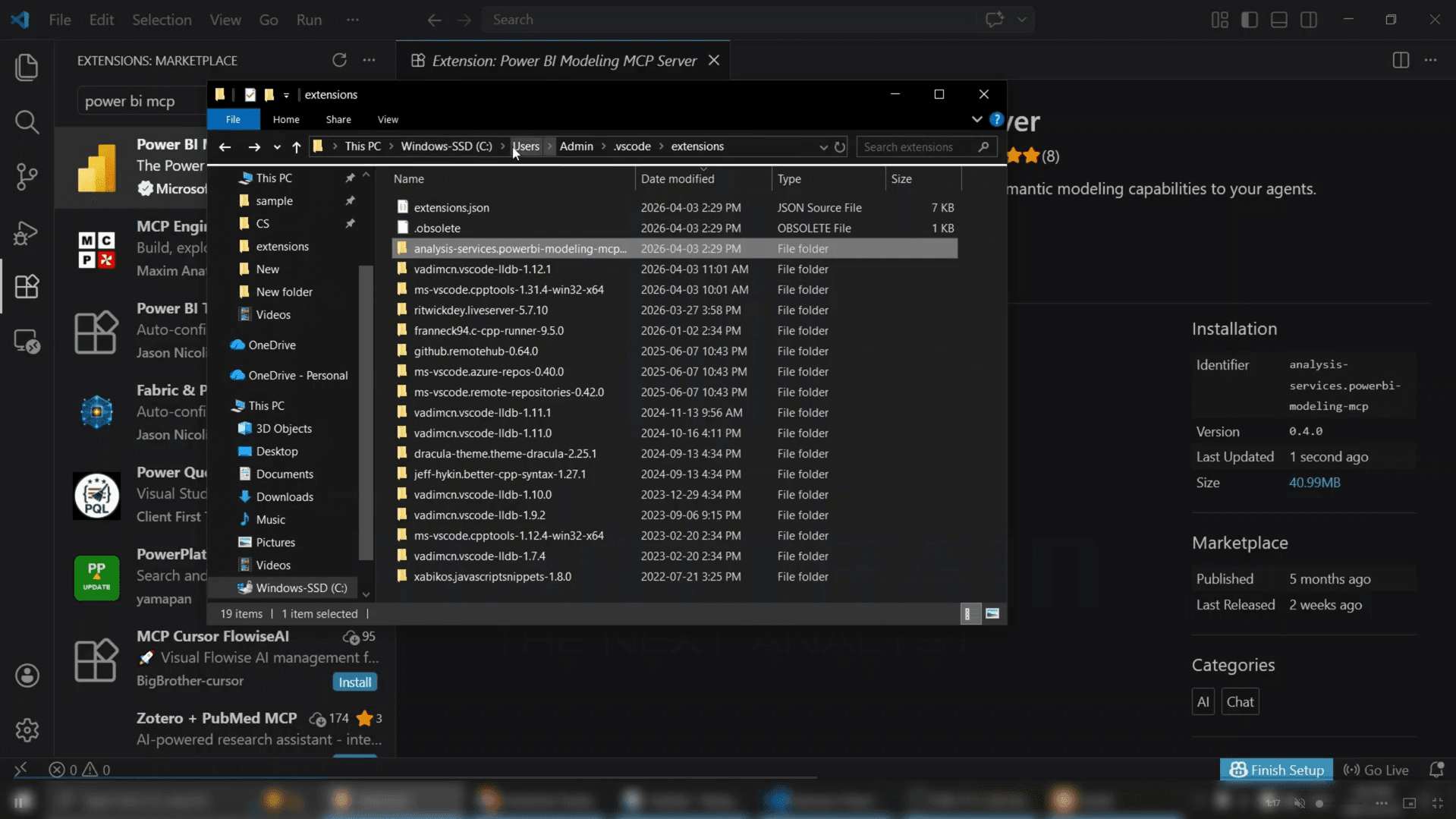Refresh the File Explorer address bar
Screen dimensions: 1456x819
pos(840,147)
